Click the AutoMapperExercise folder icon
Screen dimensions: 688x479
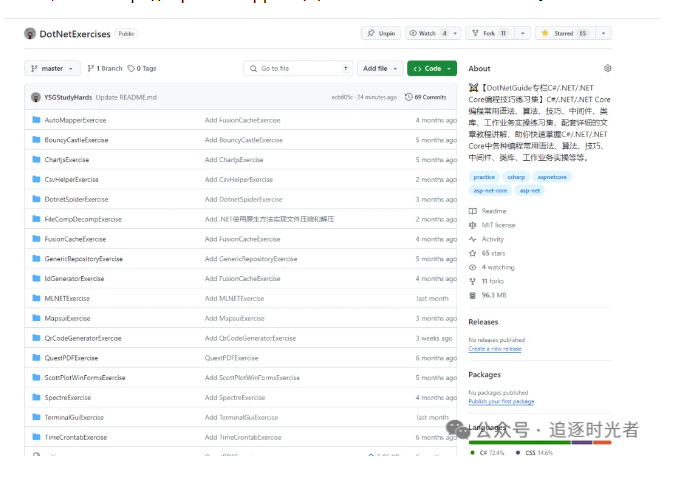(x=36, y=120)
